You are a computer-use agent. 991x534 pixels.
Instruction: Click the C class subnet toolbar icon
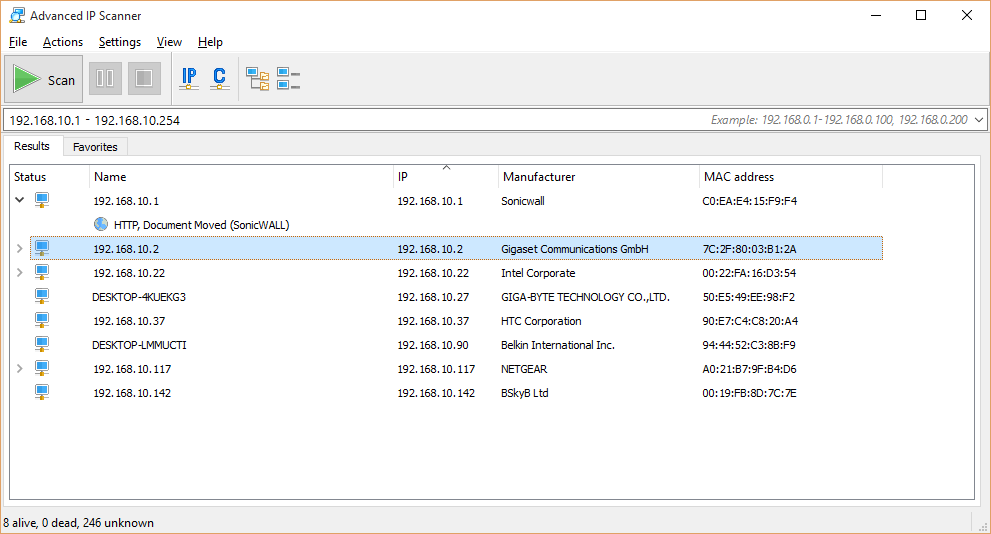pyautogui.click(x=219, y=79)
